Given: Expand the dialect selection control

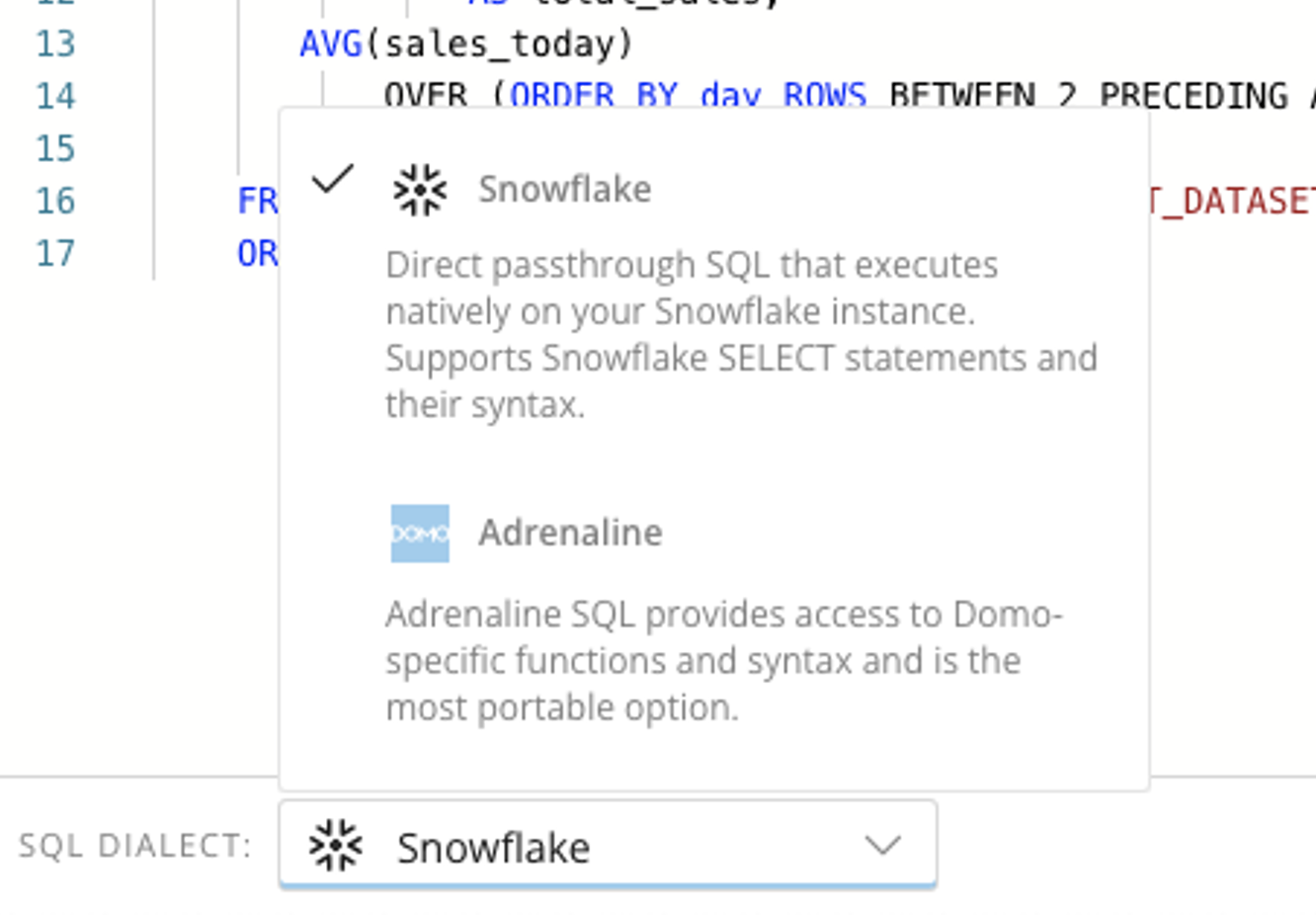Looking at the screenshot, I should 609,846.
